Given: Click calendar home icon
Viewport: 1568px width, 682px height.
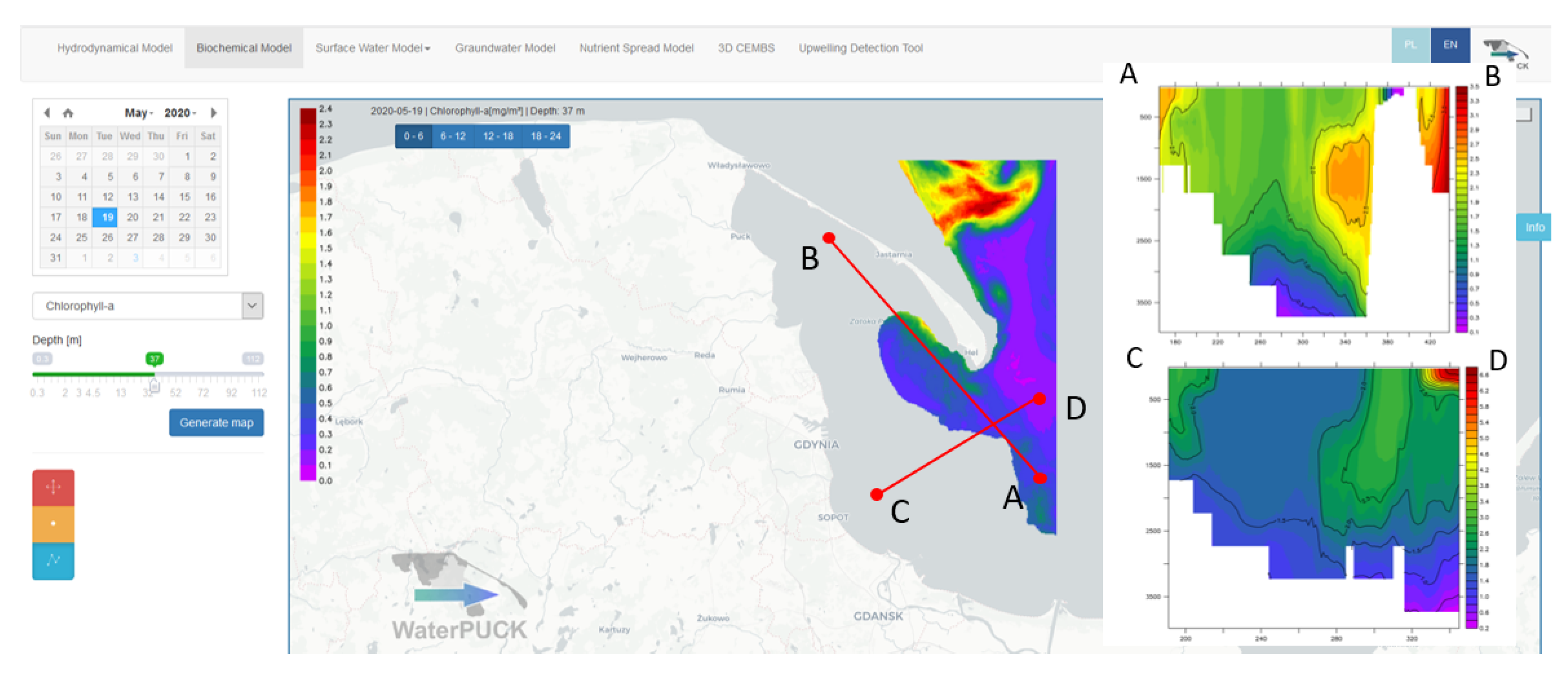Looking at the screenshot, I should click(68, 113).
